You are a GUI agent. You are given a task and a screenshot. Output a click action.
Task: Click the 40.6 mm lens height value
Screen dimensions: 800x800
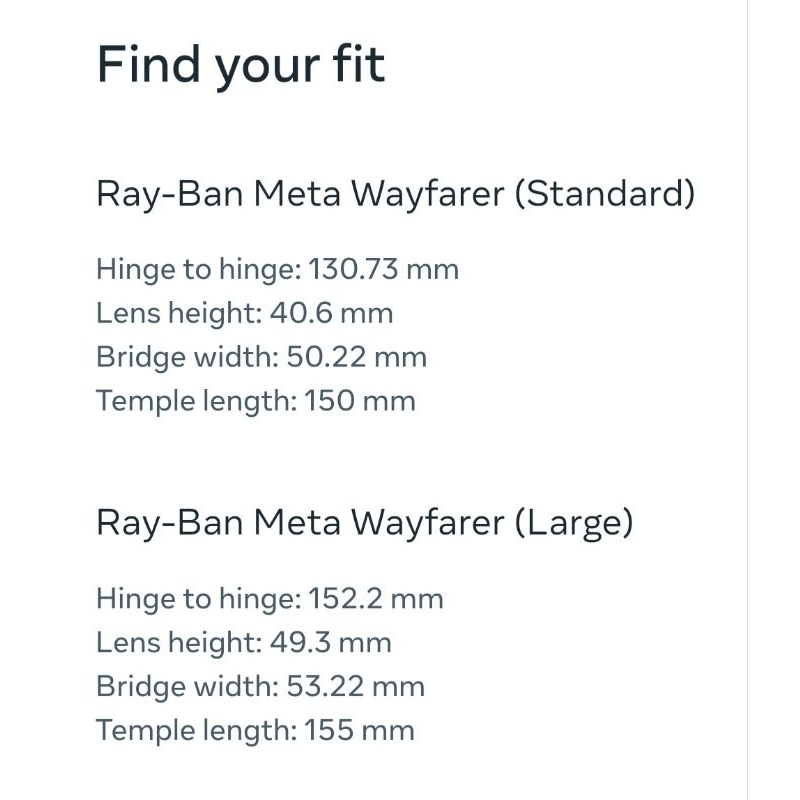[x=331, y=314]
